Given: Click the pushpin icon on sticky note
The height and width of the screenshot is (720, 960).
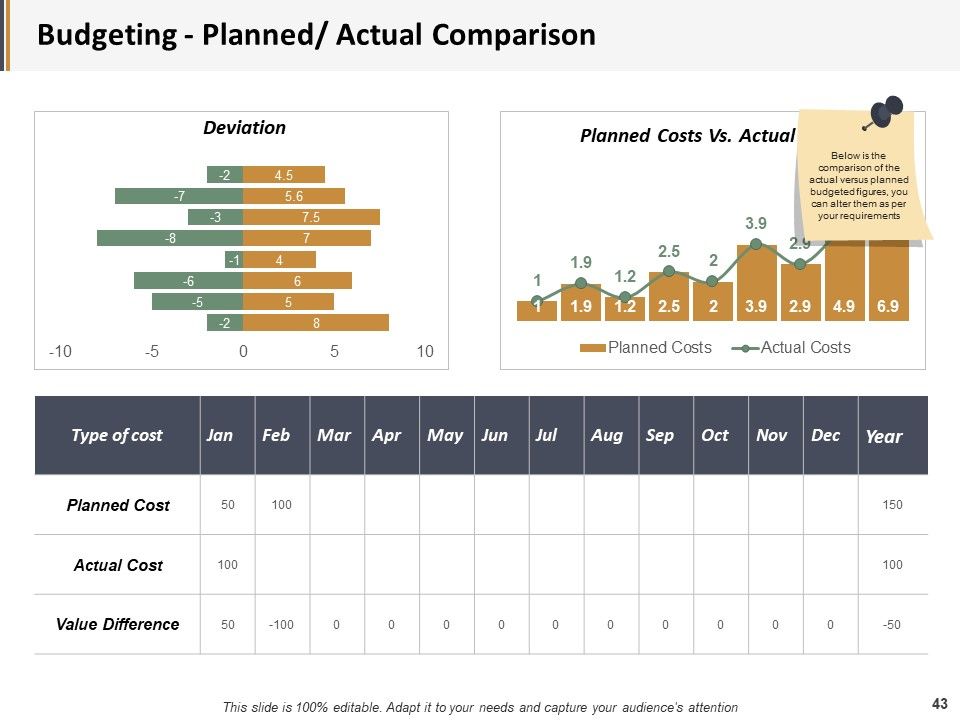Looking at the screenshot, I should 883,113.
